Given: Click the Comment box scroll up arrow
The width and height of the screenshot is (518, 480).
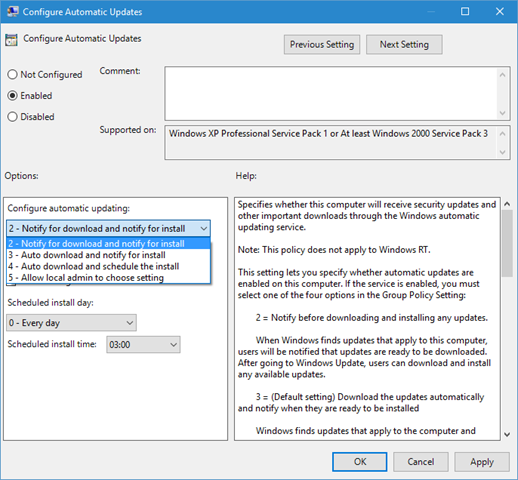Looking at the screenshot, I should 502,75.
